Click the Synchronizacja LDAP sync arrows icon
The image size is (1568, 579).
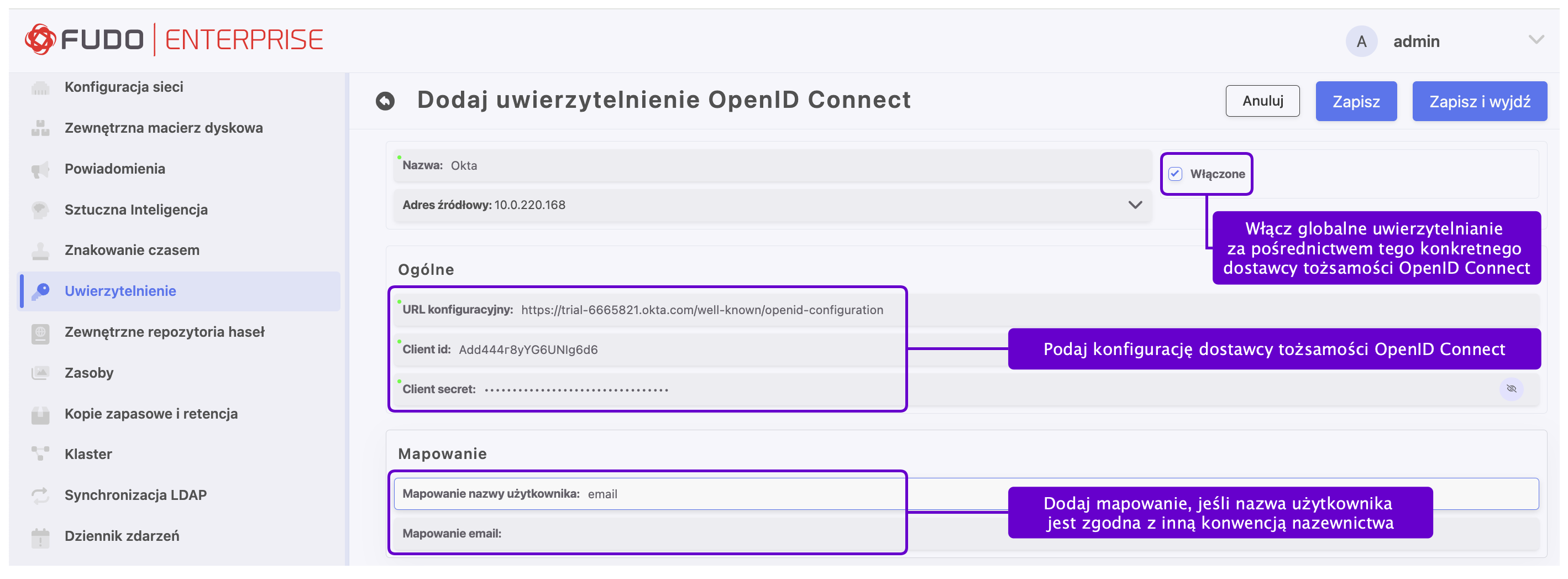[40, 495]
